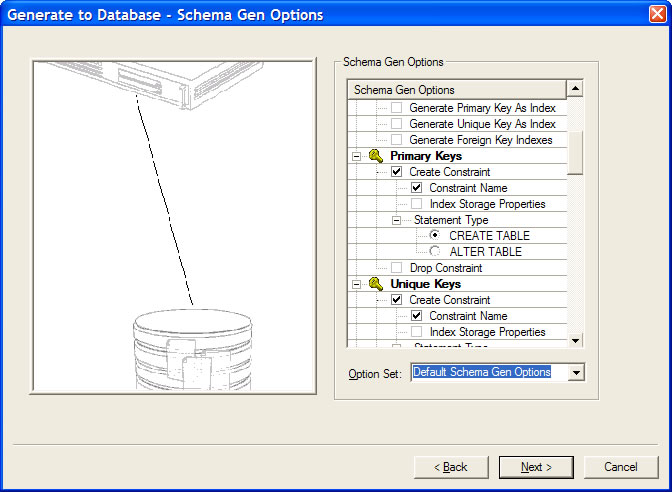Click the options list scroll-down arrow
Image resolution: width=672 pixels, height=492 pixels.
click(575, 341)
